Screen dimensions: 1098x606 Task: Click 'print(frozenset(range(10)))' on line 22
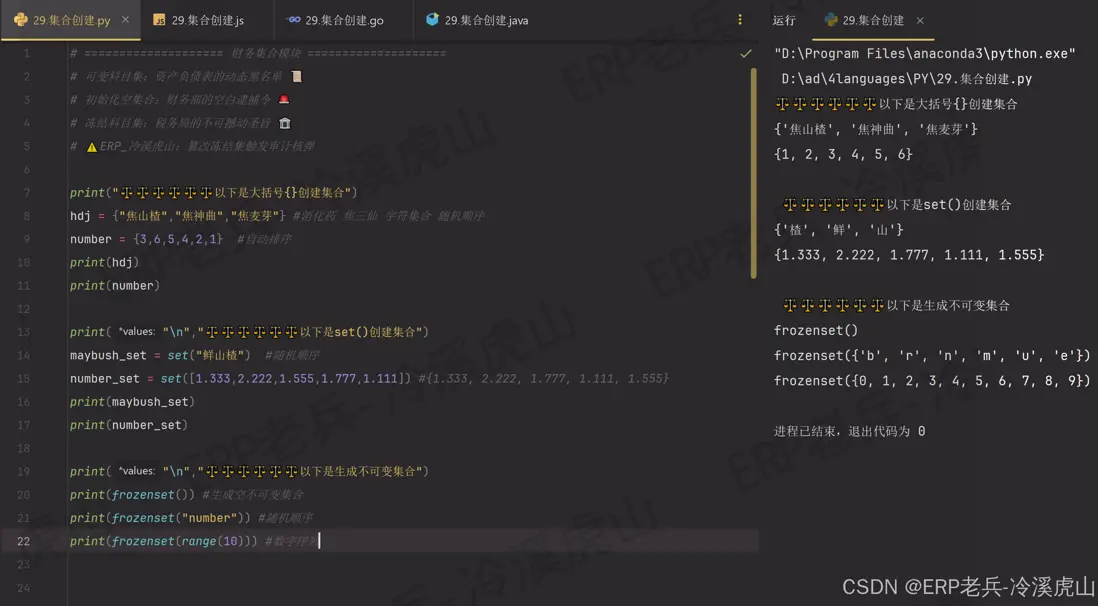click(164, 541)
